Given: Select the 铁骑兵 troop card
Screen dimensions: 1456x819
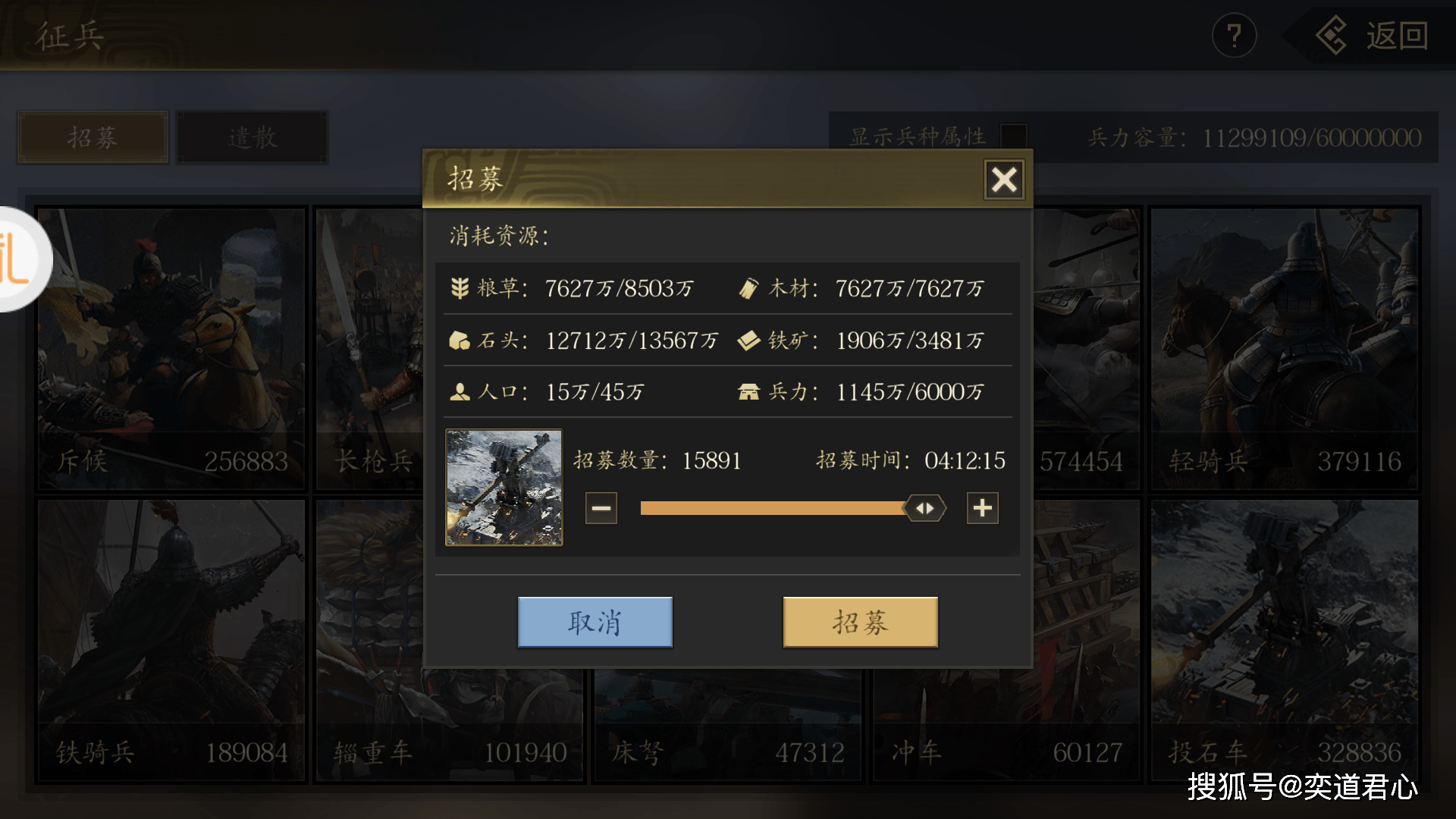Looking at the screenshot, I should (172, 640).
